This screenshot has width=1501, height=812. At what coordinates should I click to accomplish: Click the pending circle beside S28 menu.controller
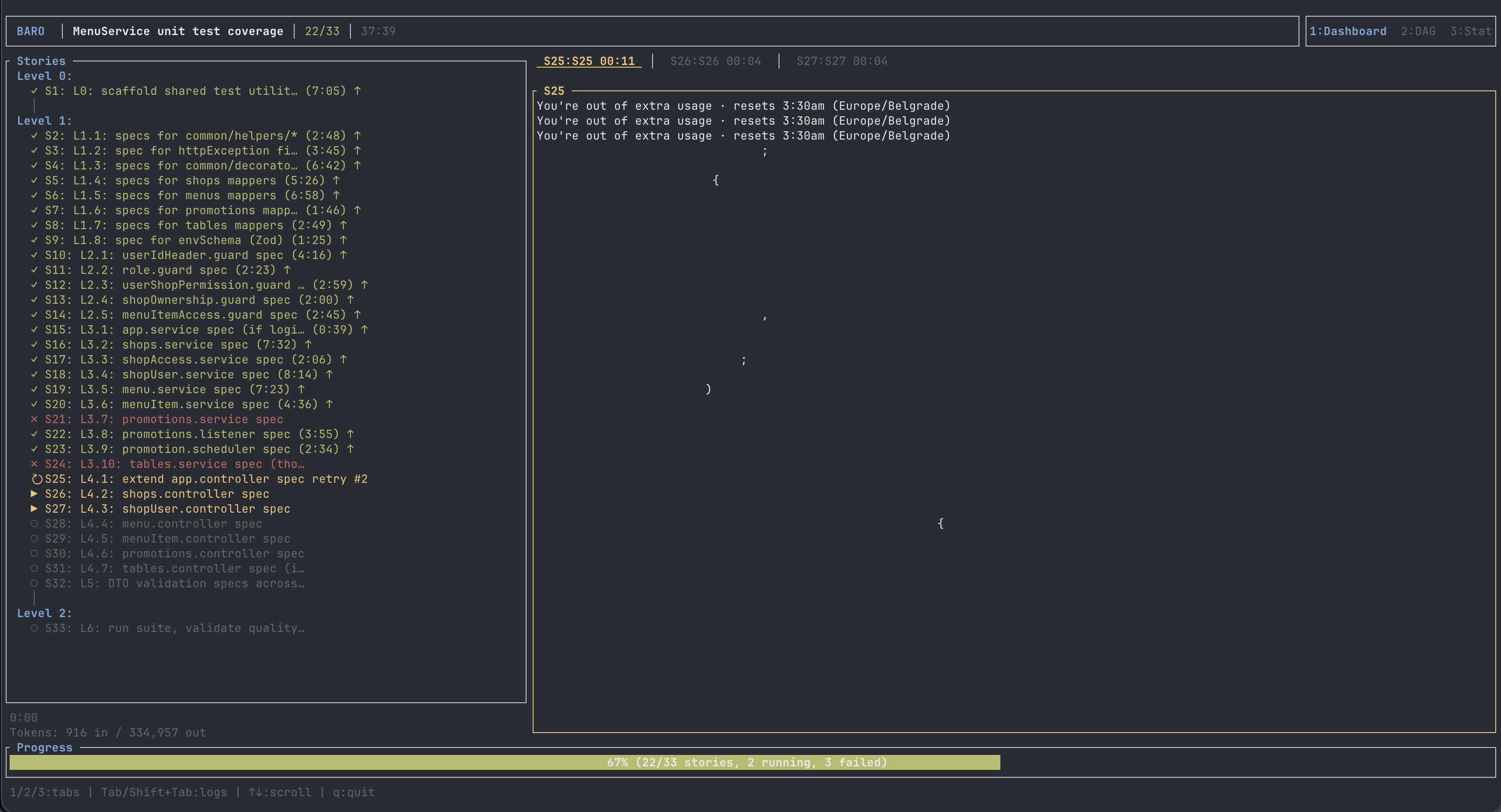[34, 524]
